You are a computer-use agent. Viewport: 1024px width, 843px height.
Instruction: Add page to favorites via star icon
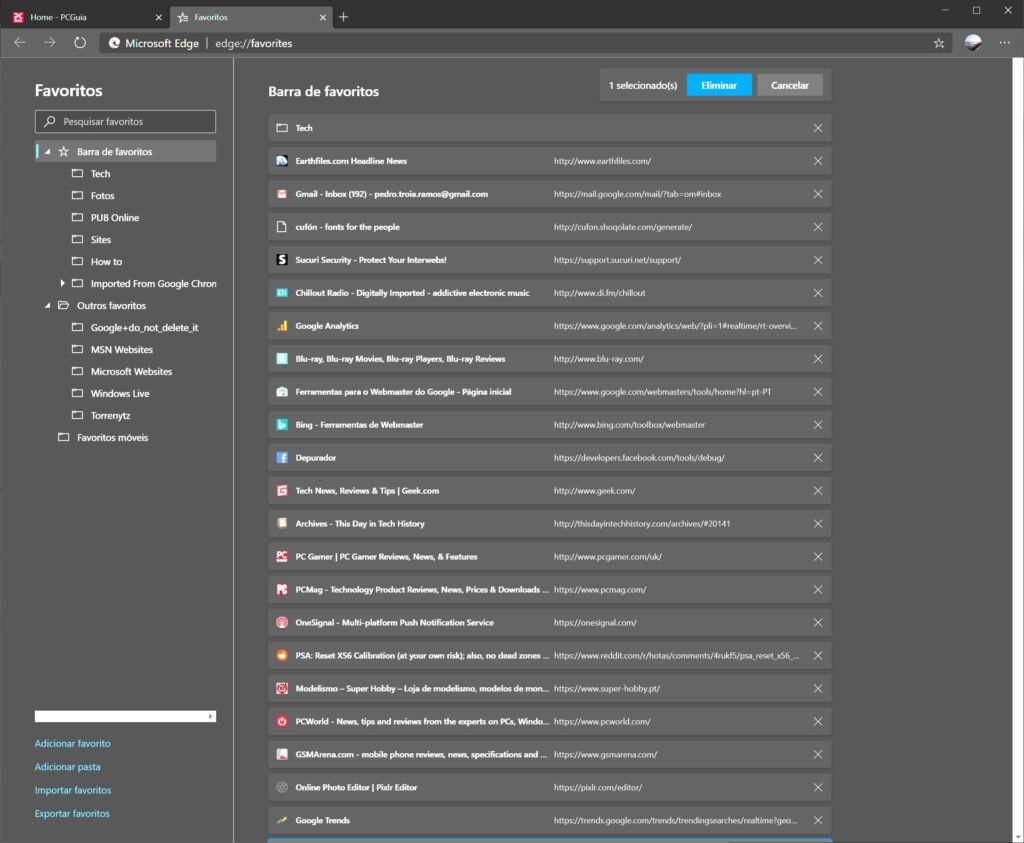[939, 43]
